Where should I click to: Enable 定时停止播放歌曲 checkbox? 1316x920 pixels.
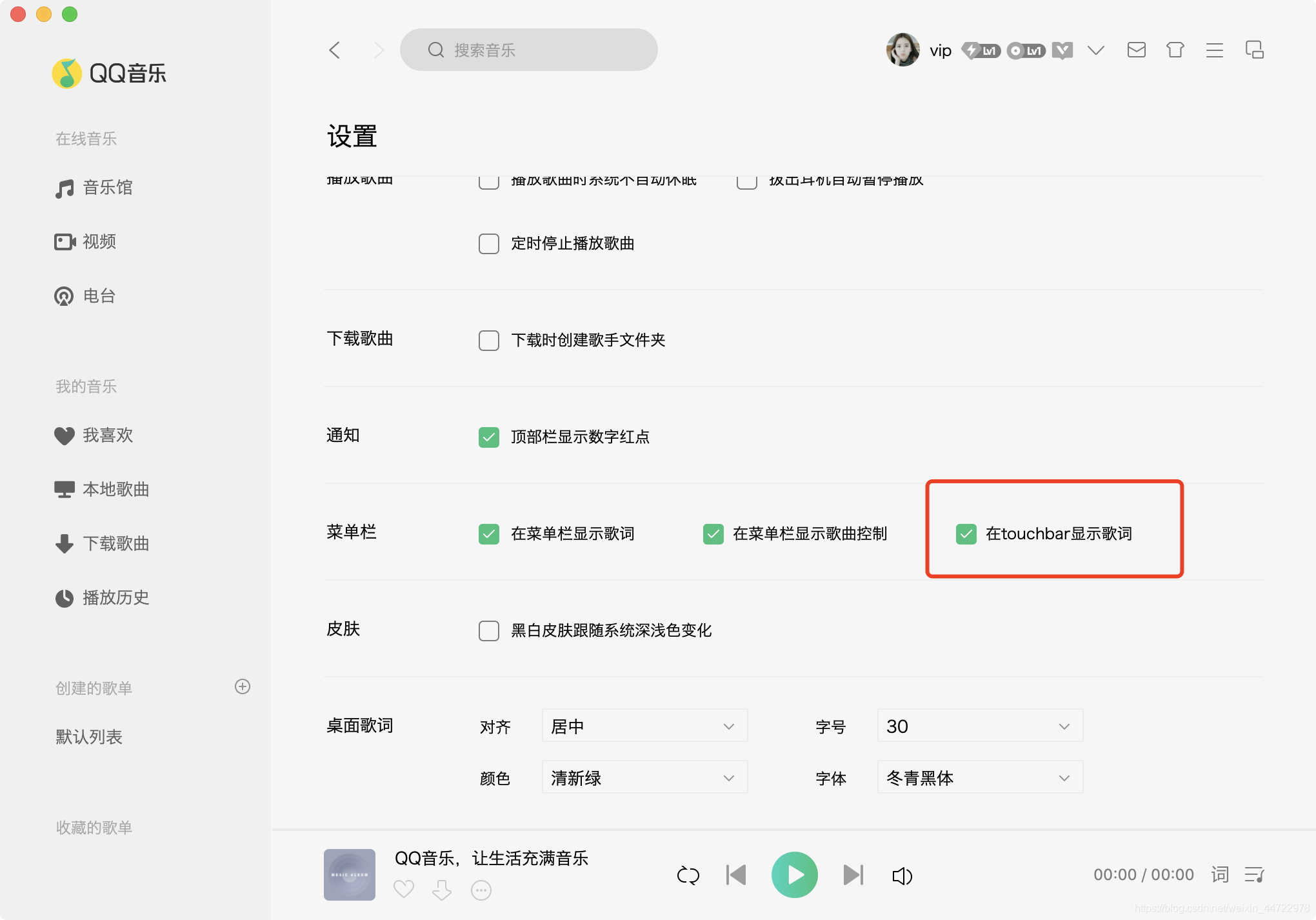point(489,244)
